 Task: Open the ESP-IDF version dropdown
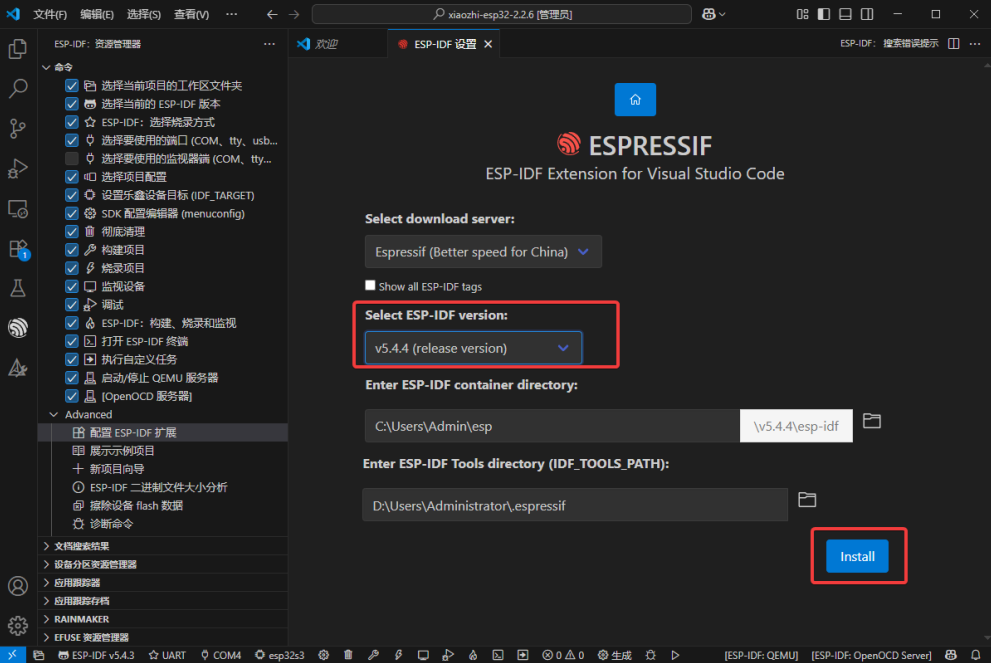click(473, 348)
